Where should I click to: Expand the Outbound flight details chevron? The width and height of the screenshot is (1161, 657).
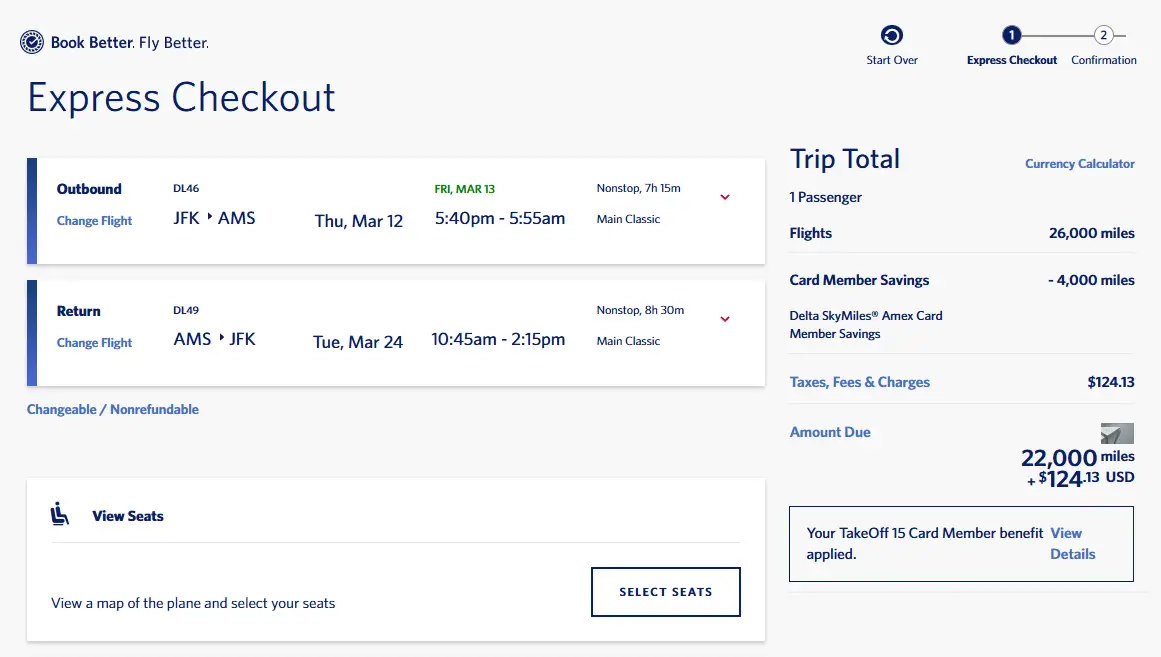(725, 197)
